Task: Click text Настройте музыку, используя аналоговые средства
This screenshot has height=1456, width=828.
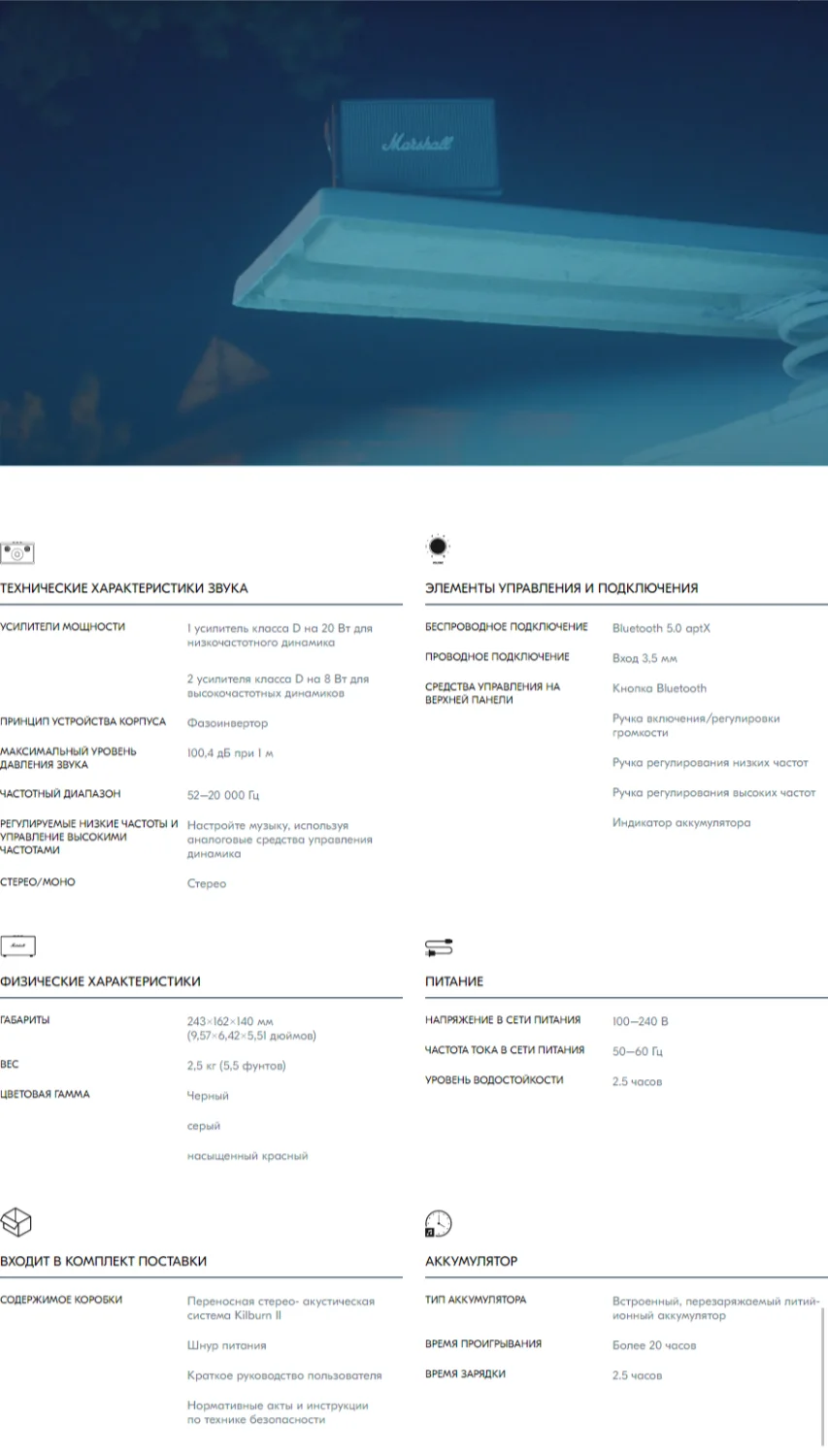Action: coord(280,840)
